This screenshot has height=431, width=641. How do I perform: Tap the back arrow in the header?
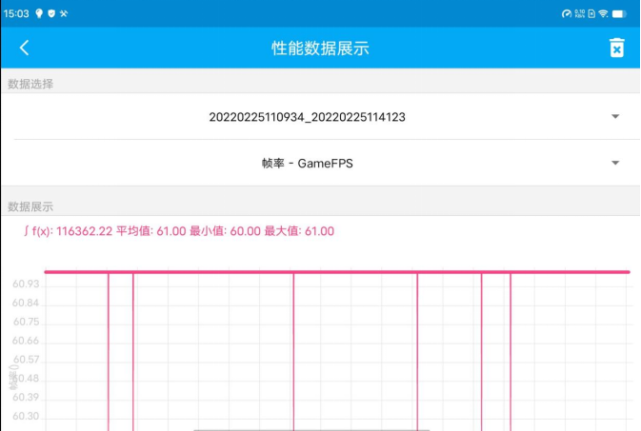pyautogui.click(x=25, y=48)
